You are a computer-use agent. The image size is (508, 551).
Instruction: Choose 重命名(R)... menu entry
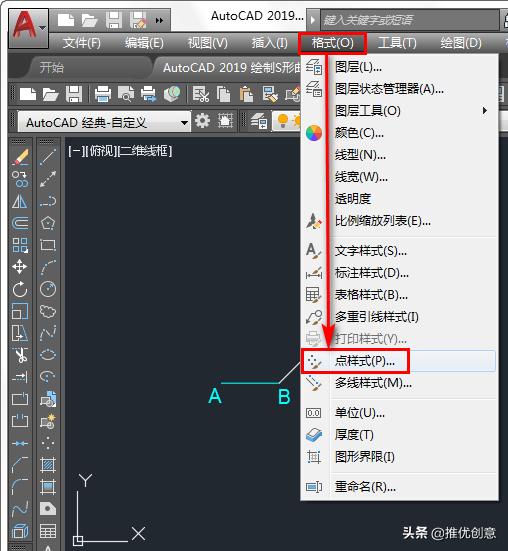(x=400, y=487)
